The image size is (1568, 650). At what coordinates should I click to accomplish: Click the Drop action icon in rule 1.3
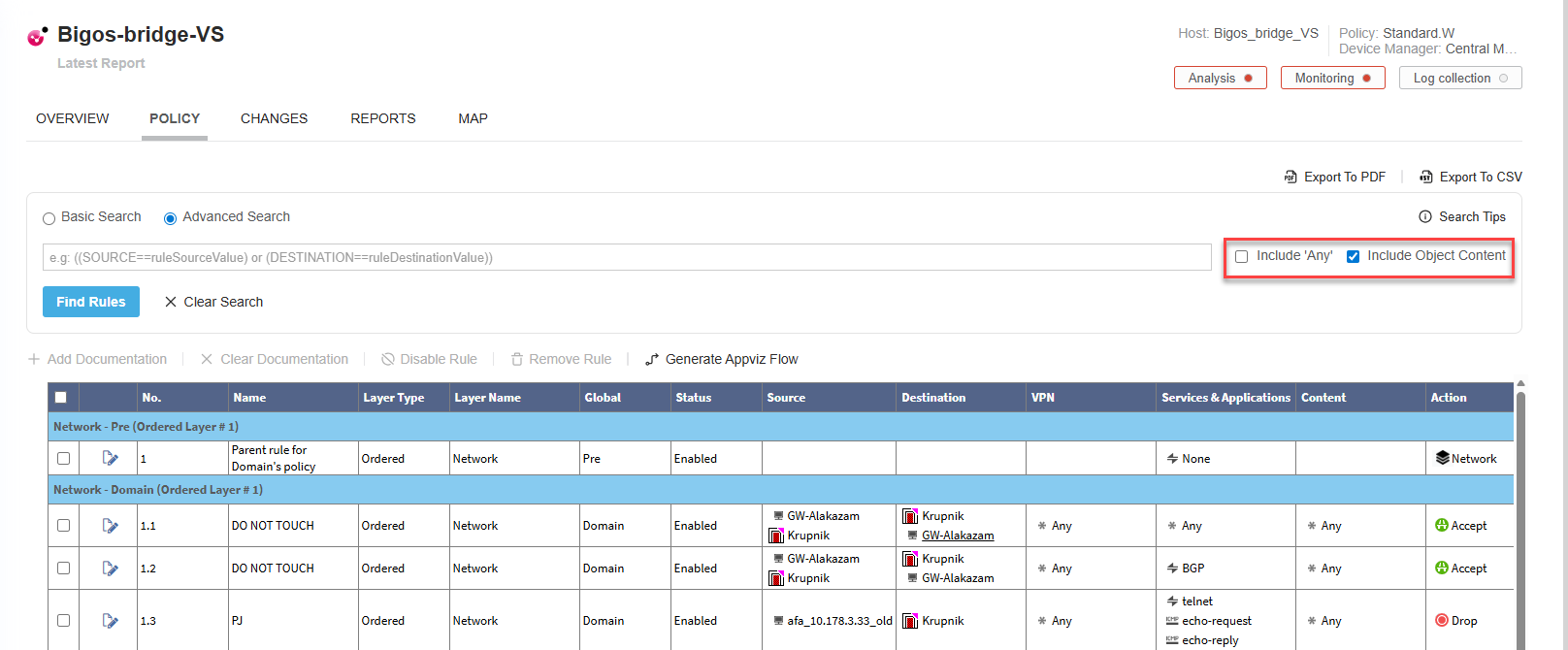click(x=1441, y=621)
